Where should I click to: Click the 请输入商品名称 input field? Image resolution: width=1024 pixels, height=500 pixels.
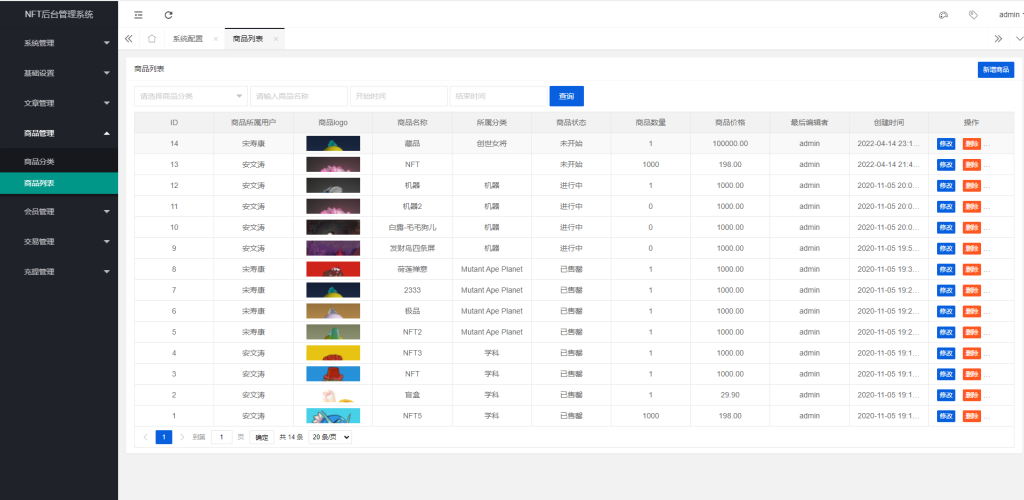coord(298,96)
